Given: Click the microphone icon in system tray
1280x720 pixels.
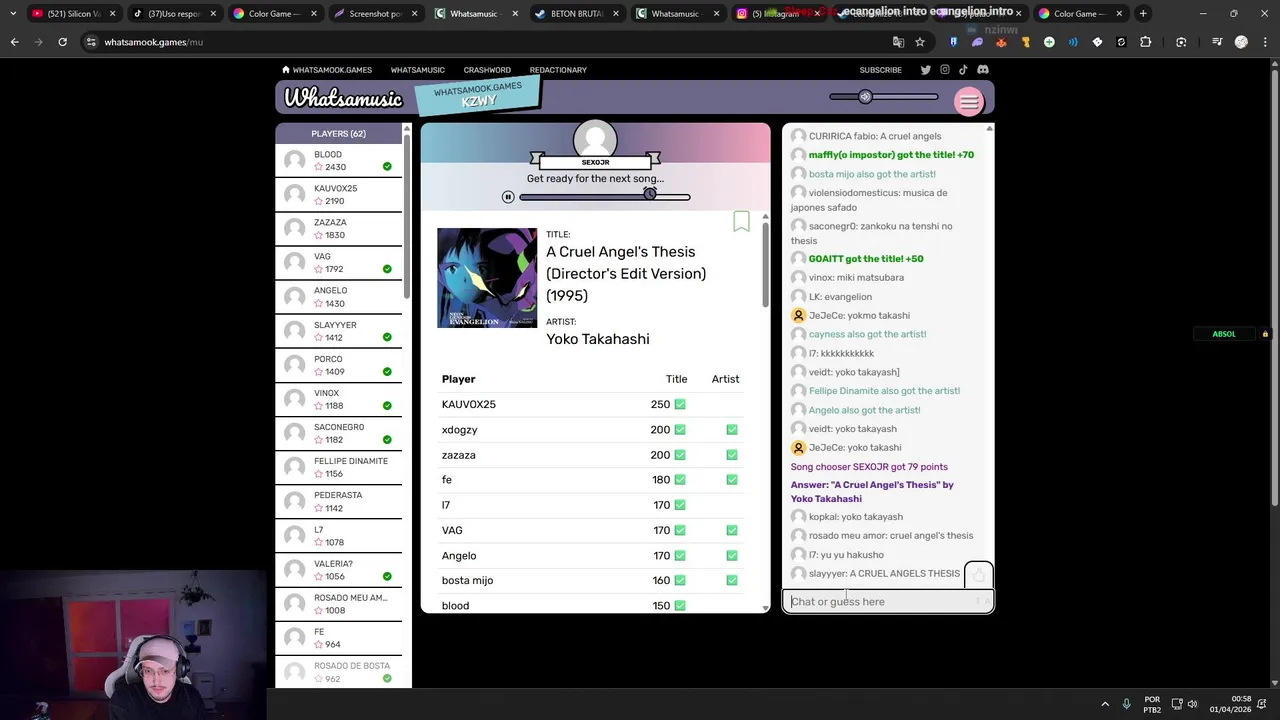Looking at the screenshot, I should (1126, 703).
